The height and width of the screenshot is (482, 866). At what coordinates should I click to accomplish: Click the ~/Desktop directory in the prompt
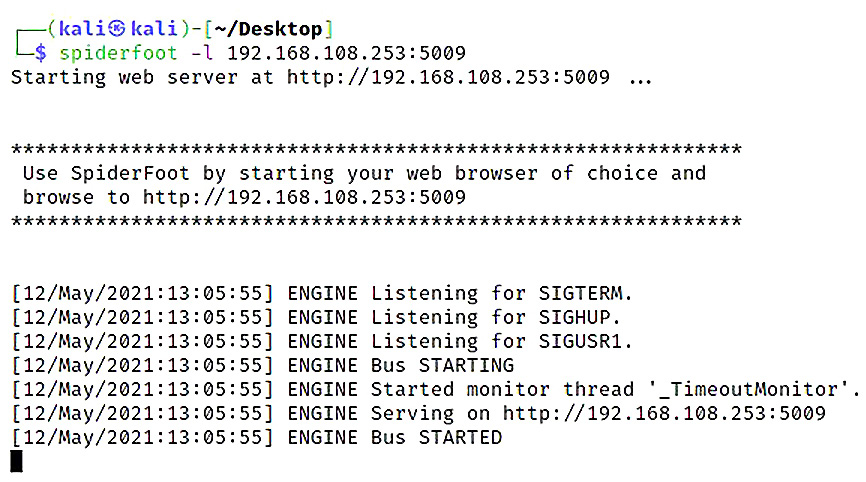pyautogui.click(x=279, y=28)
